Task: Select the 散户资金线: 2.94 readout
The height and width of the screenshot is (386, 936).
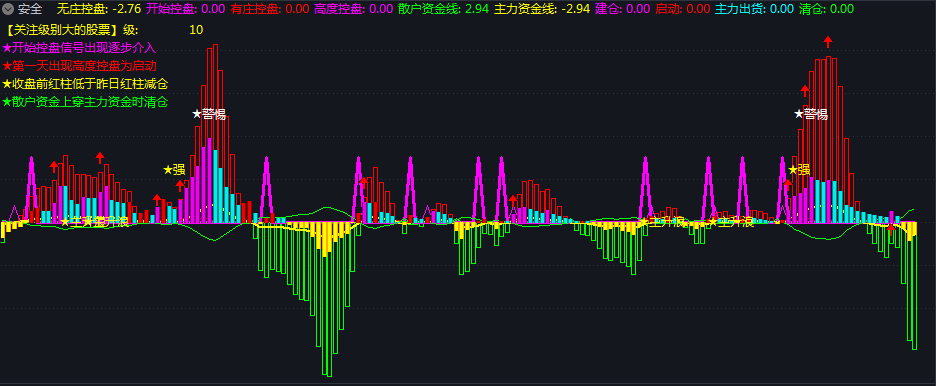Action: 444,9
